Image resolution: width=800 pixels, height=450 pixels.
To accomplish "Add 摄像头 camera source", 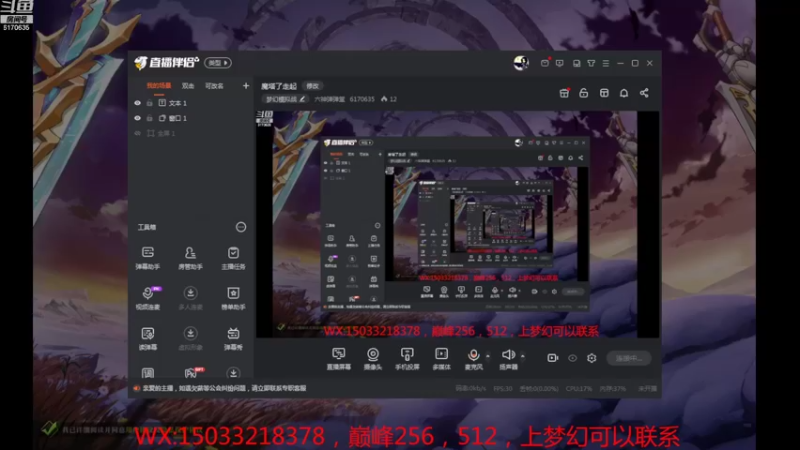I will (x=373, y=358).
